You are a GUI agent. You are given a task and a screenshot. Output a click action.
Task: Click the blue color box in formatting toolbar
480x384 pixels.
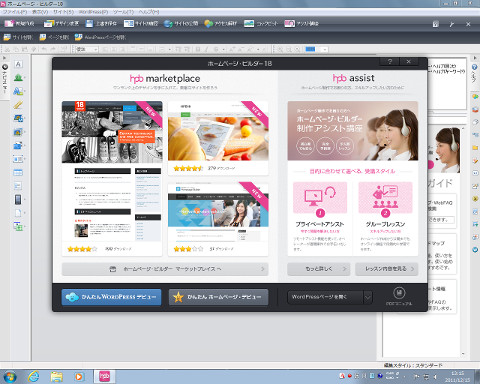[x=310, y=49]
